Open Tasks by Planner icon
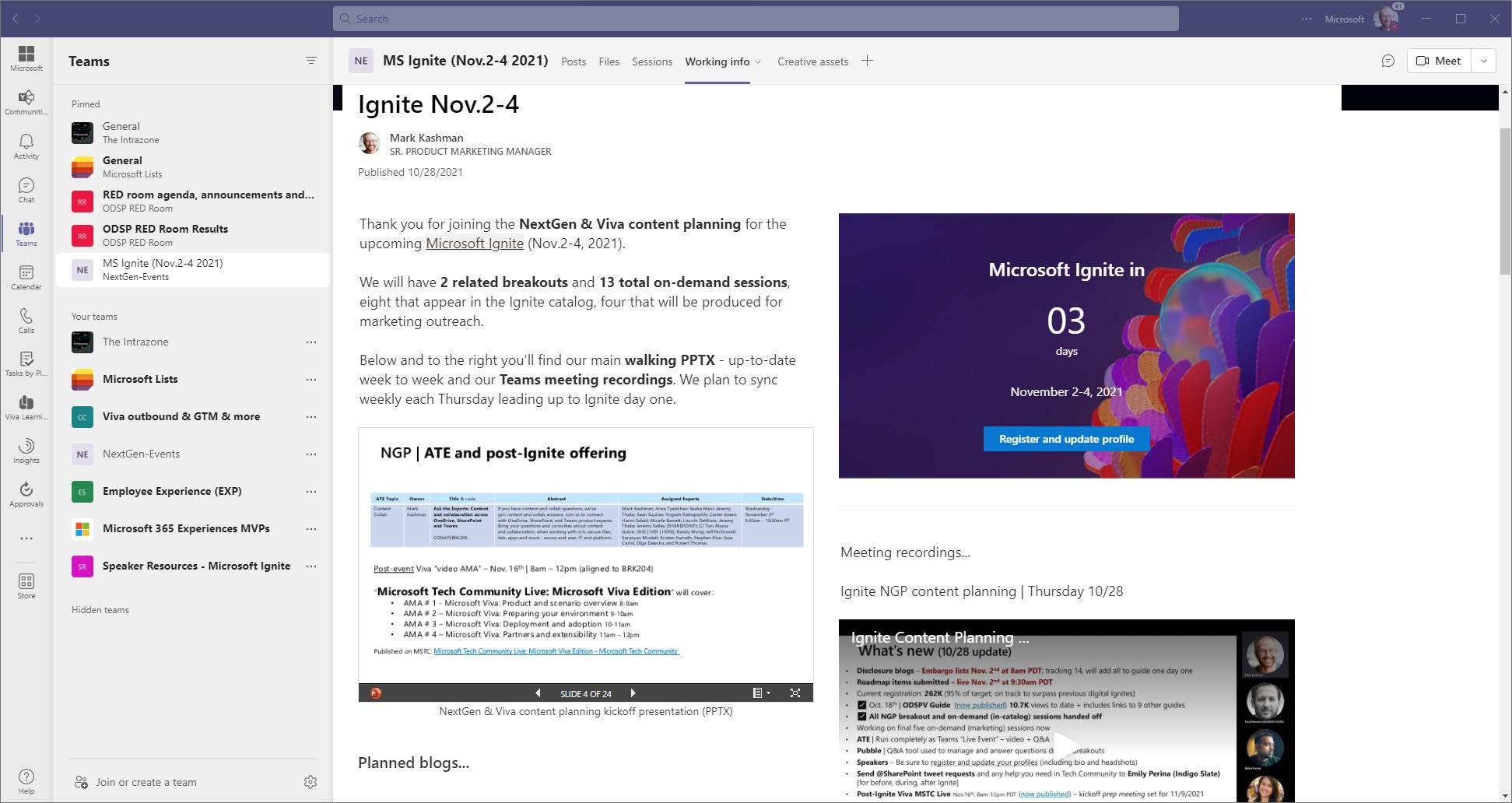Viewport: 1512px width, 803px height. click(x=26, y=363)
